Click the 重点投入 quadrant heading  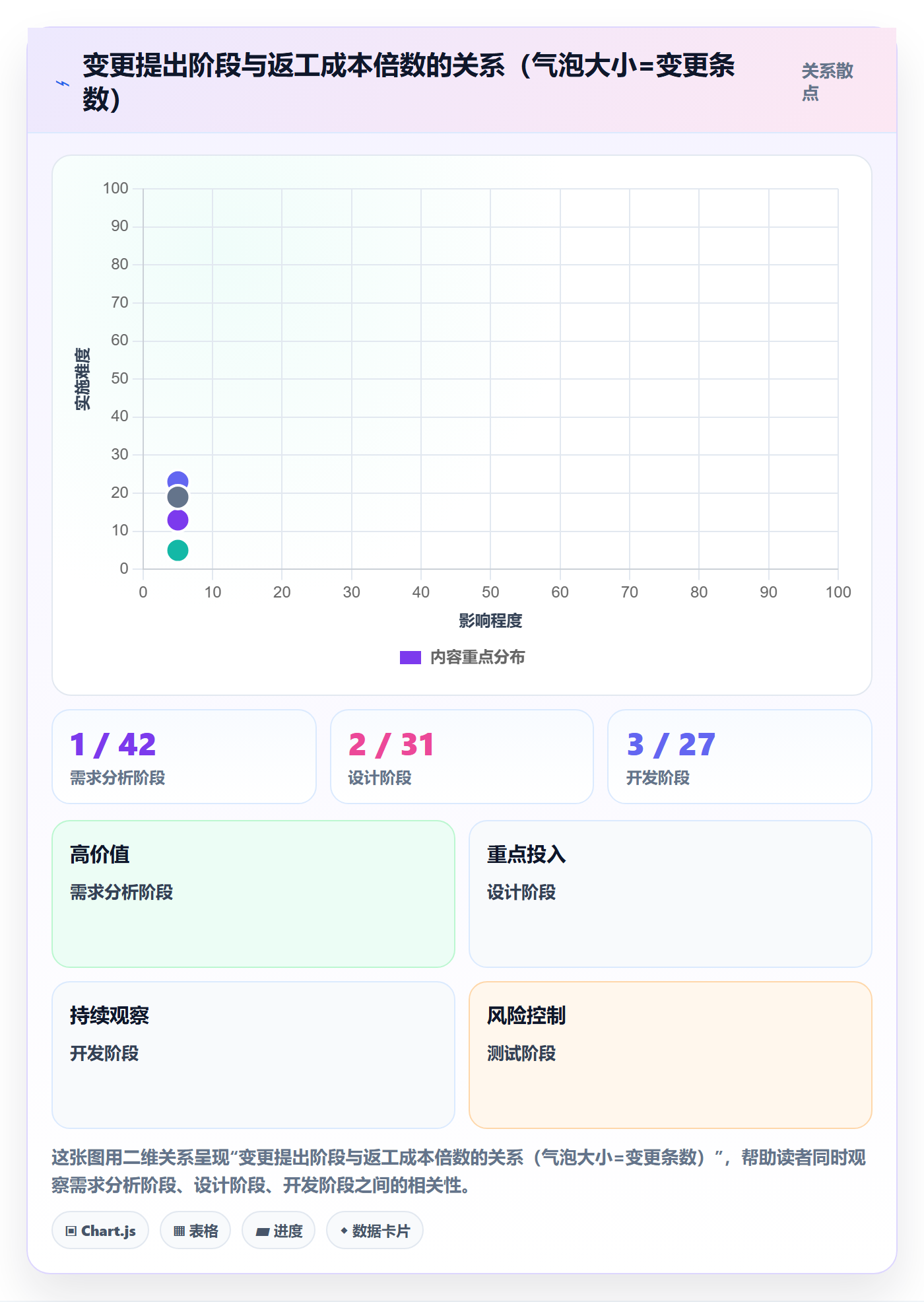(526, 854)
